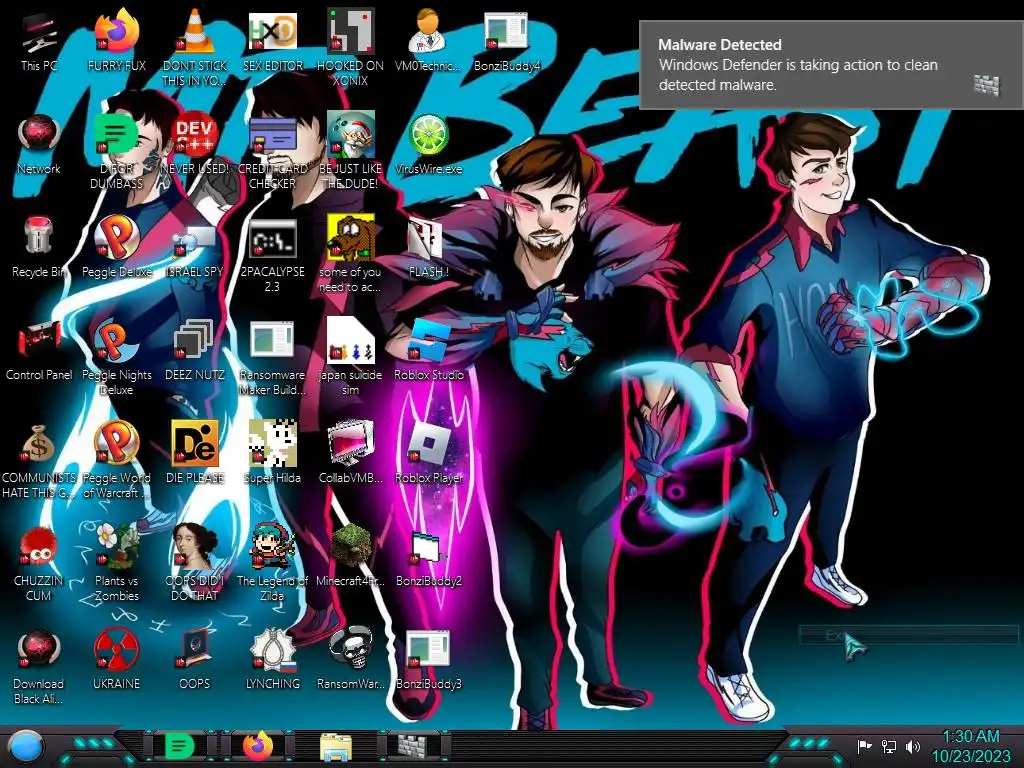1024x768 pixels.
Task: Open Windows Defender wall taskbar icon
Action: pos(413,745)
